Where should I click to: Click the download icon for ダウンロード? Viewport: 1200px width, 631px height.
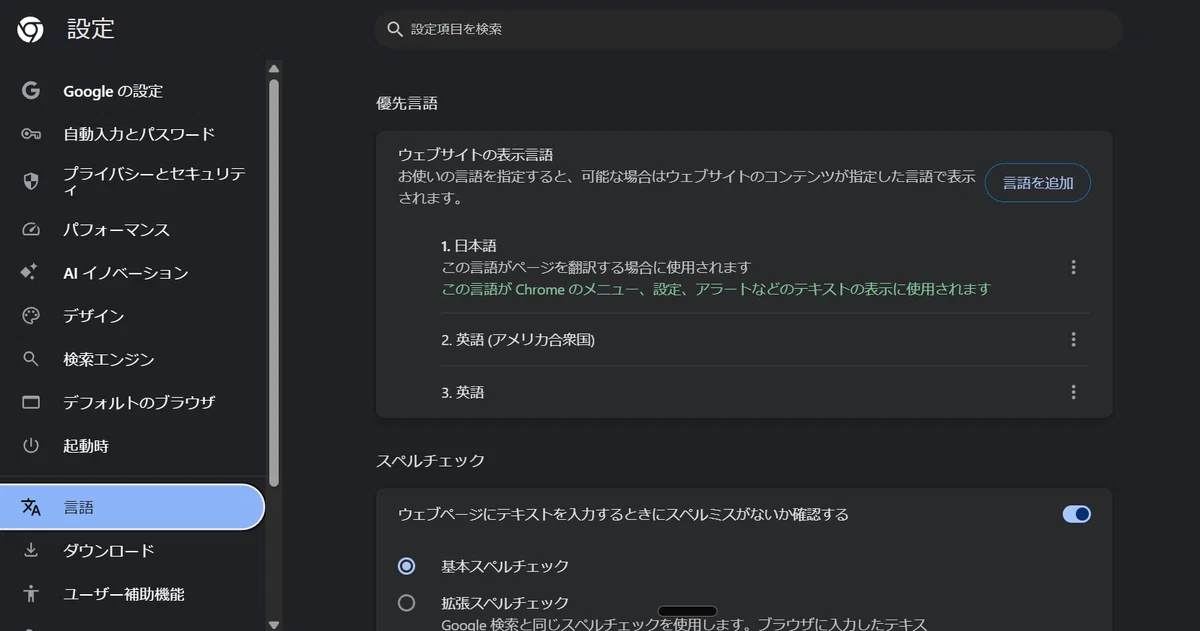[31, 550]
